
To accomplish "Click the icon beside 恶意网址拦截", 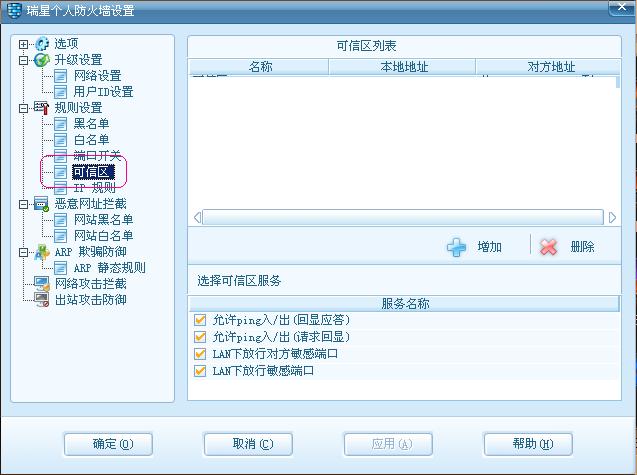I will point(41,204).
